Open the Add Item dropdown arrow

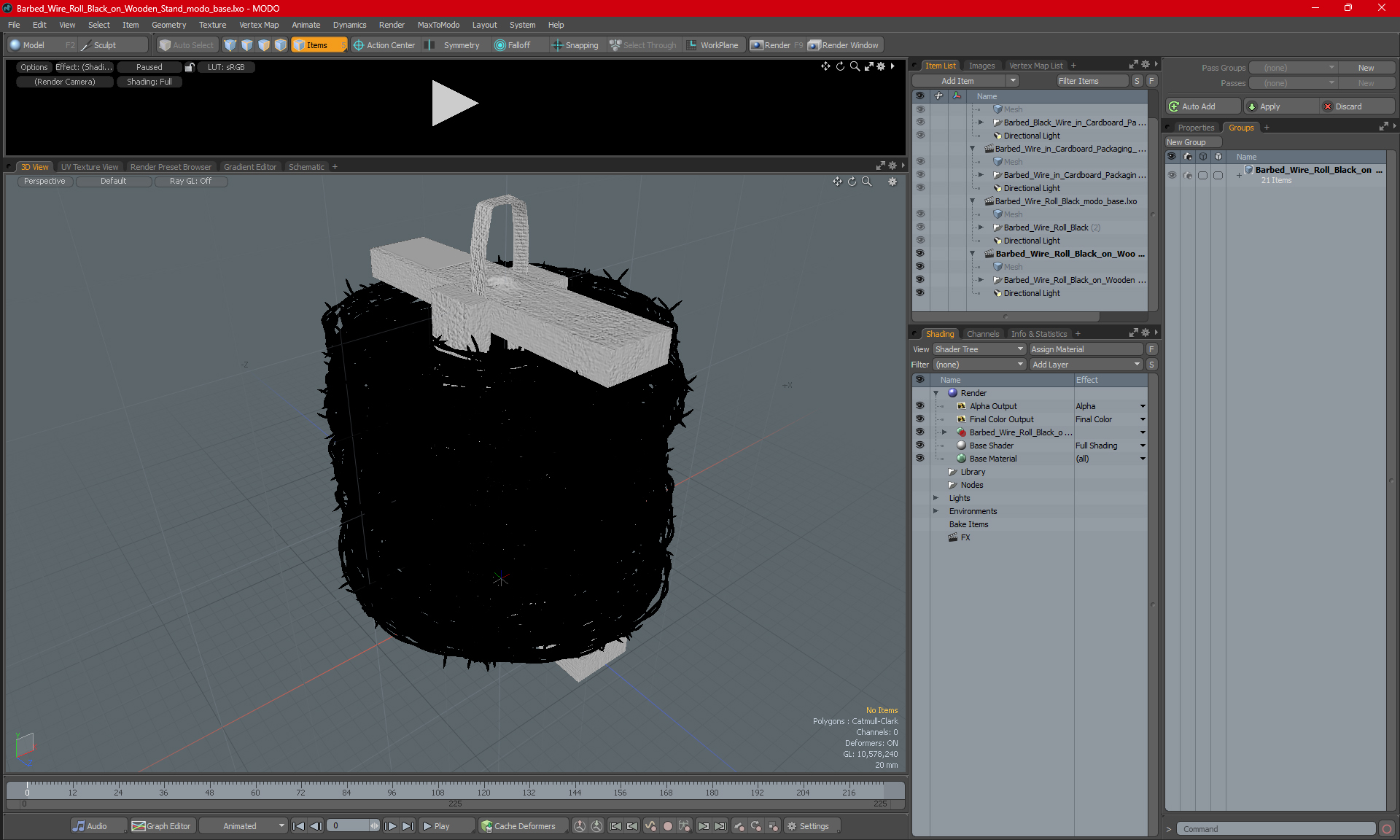[1014, 81]
